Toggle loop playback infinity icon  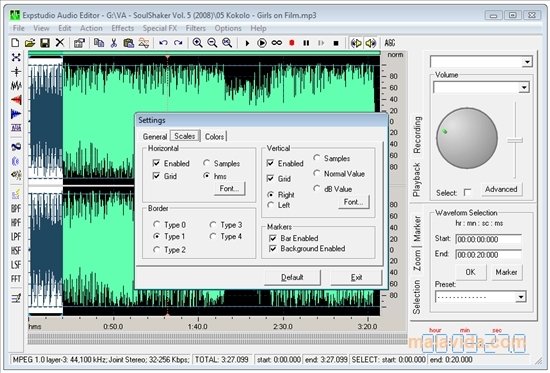click(x=277, y=43)
